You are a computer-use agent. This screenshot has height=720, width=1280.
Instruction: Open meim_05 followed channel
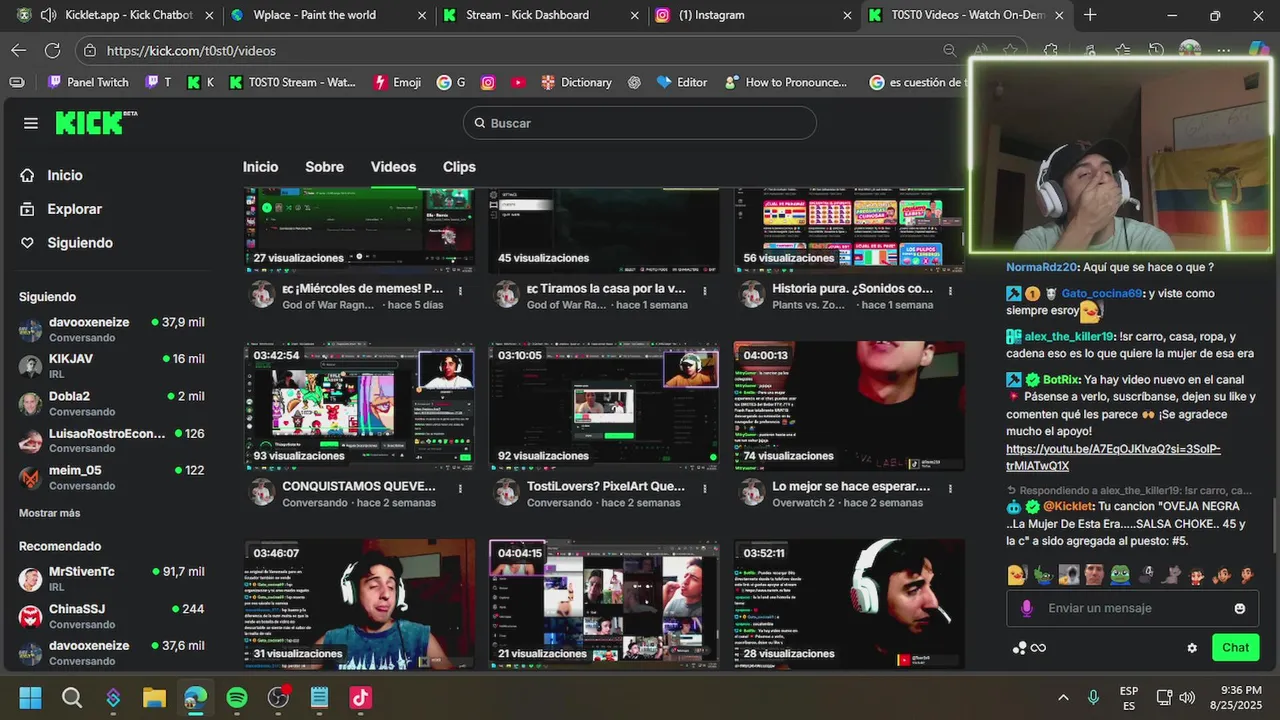tap(112, 476)
